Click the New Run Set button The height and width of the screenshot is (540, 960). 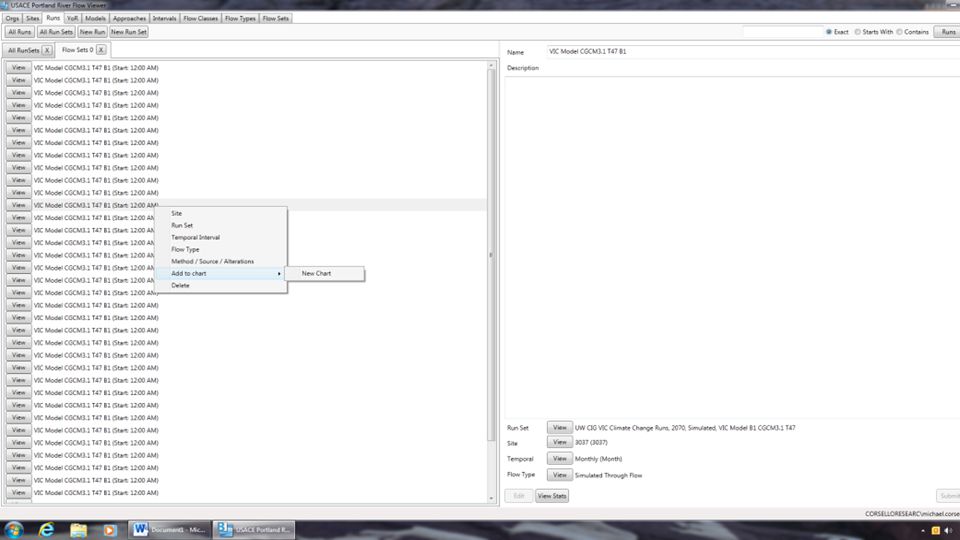(x=129, y=32)
